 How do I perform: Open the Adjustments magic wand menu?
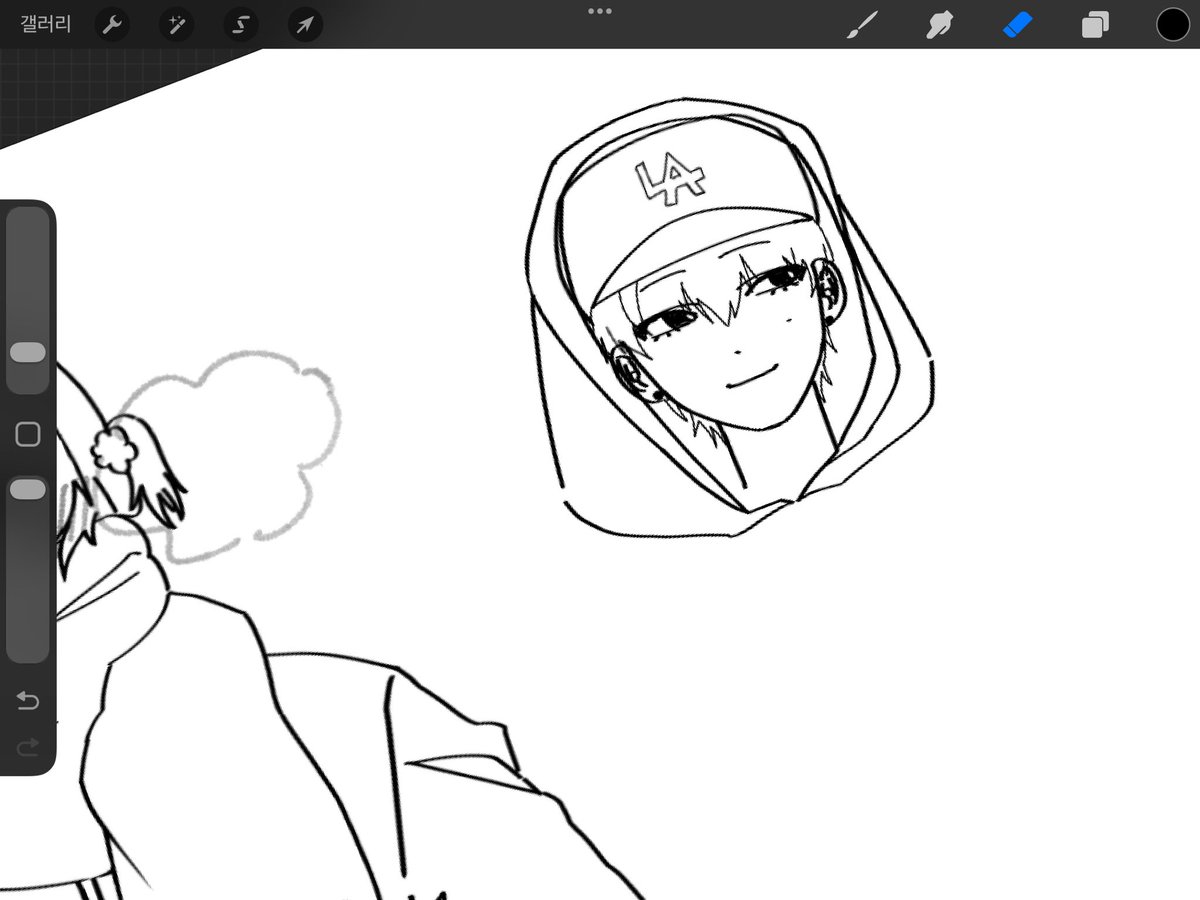click(176, 25)
